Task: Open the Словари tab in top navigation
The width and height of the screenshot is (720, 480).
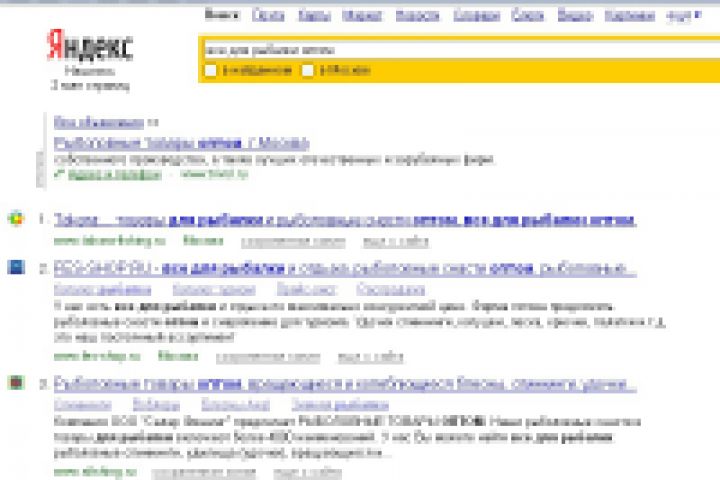Action: (477, 16)
